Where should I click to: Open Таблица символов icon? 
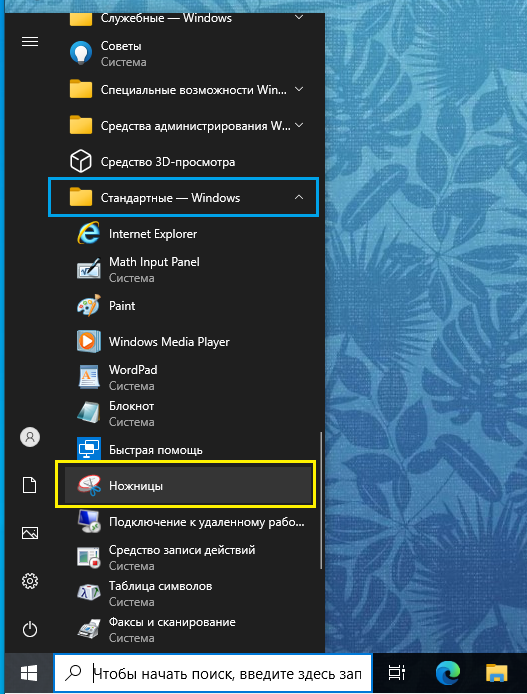89,594
